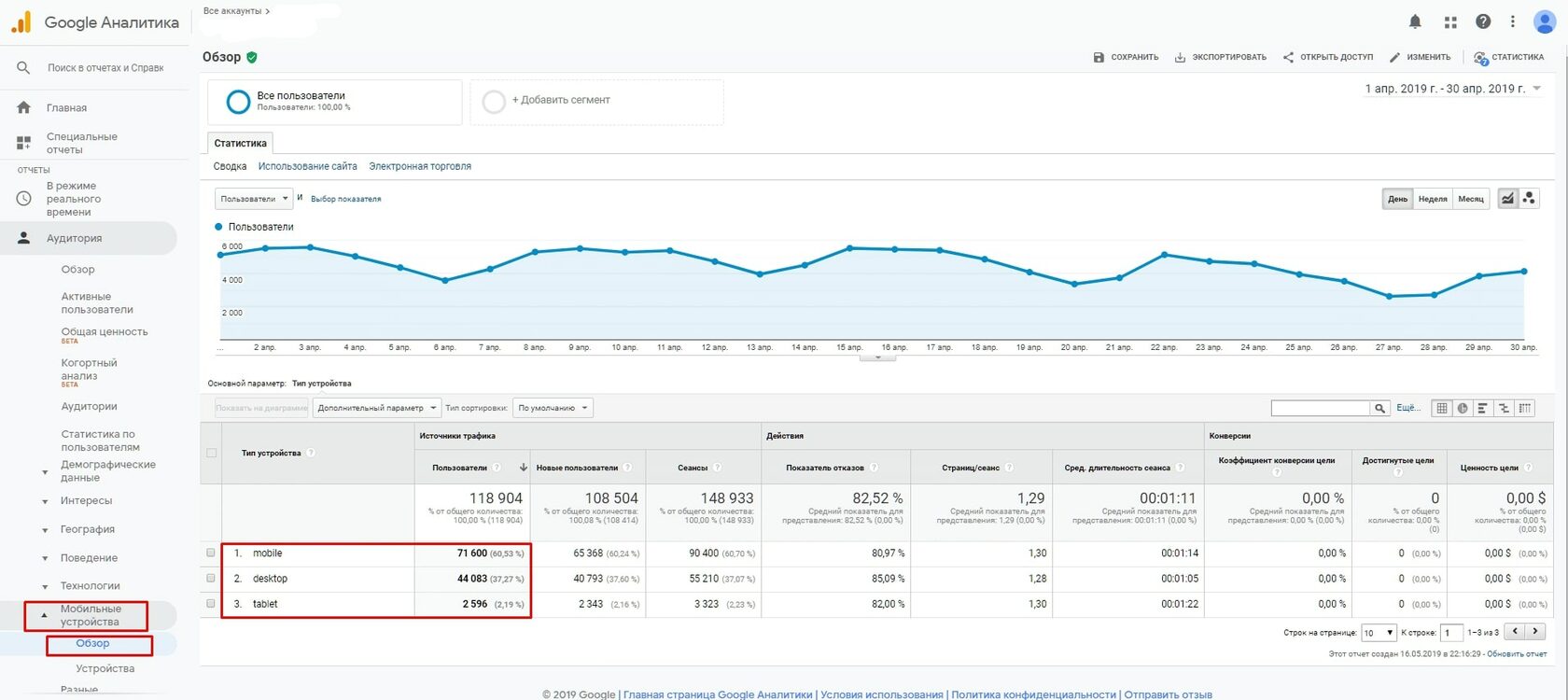
Task: Click the Главная home icon
Action: click(x=24, y=108)
